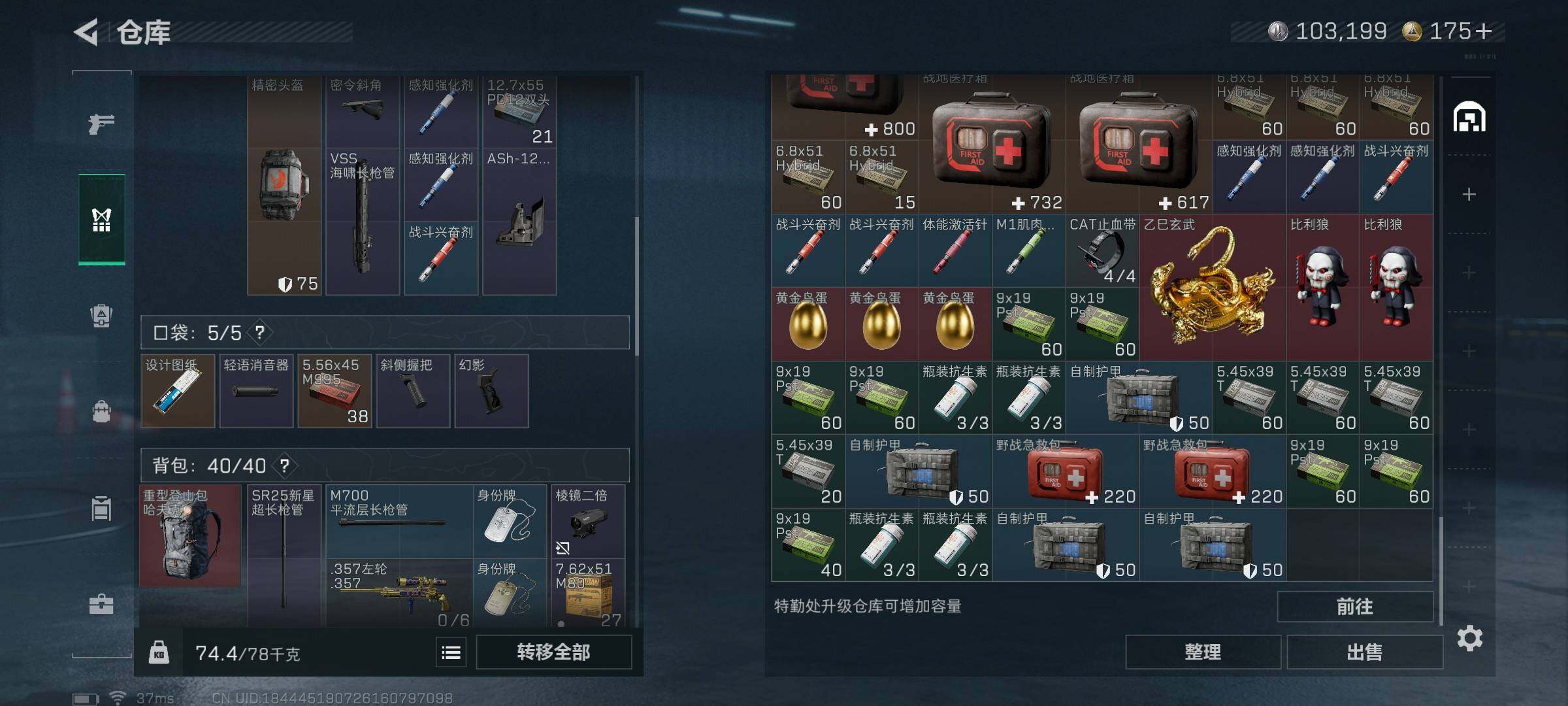The height and width of the screenshot is (706, 1568).
Task: Click the back arrow beside 仓库
Action: (x=86, y=31)
